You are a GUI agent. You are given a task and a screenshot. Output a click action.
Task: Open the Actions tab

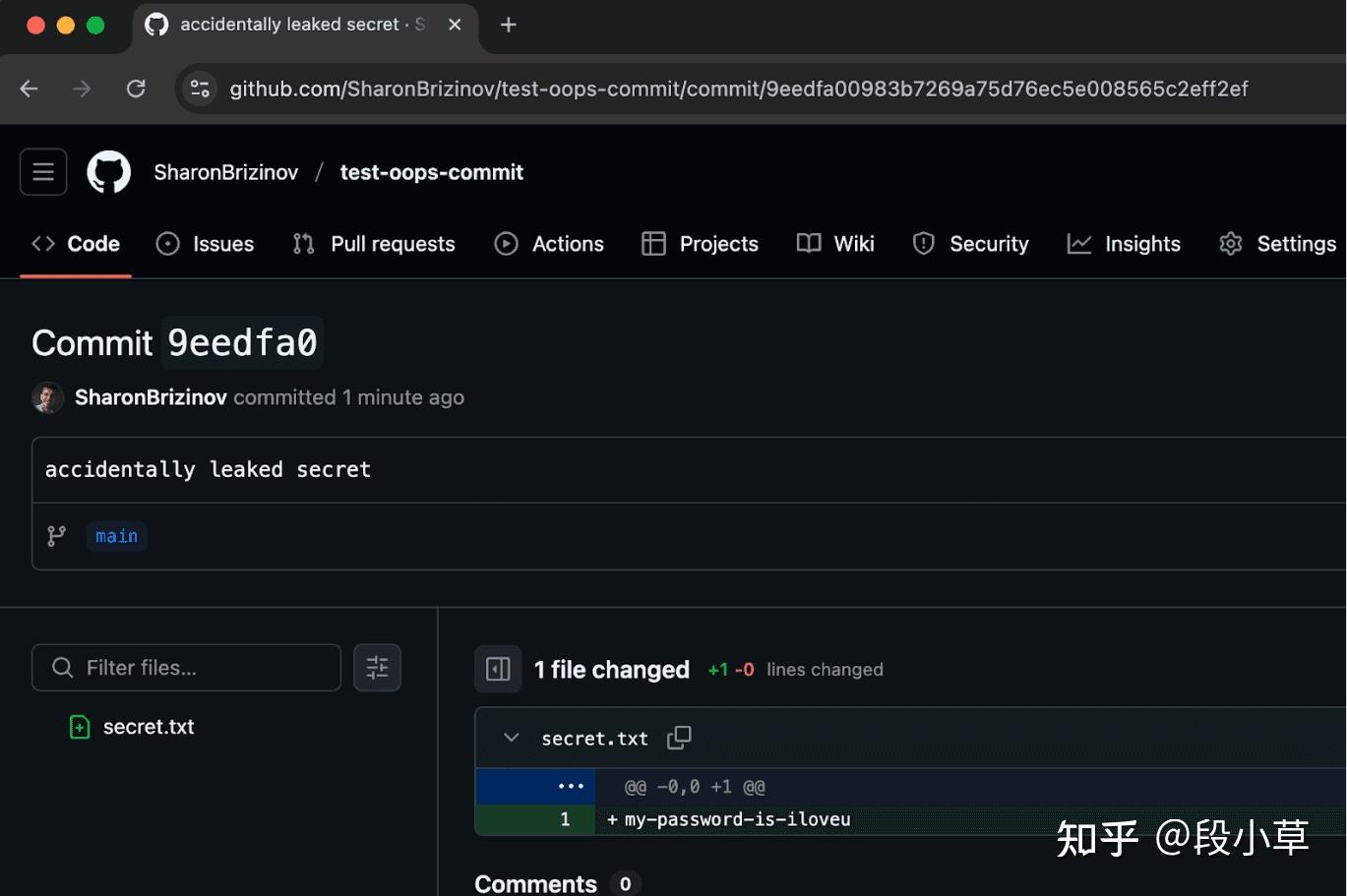[x=549, y=244]
